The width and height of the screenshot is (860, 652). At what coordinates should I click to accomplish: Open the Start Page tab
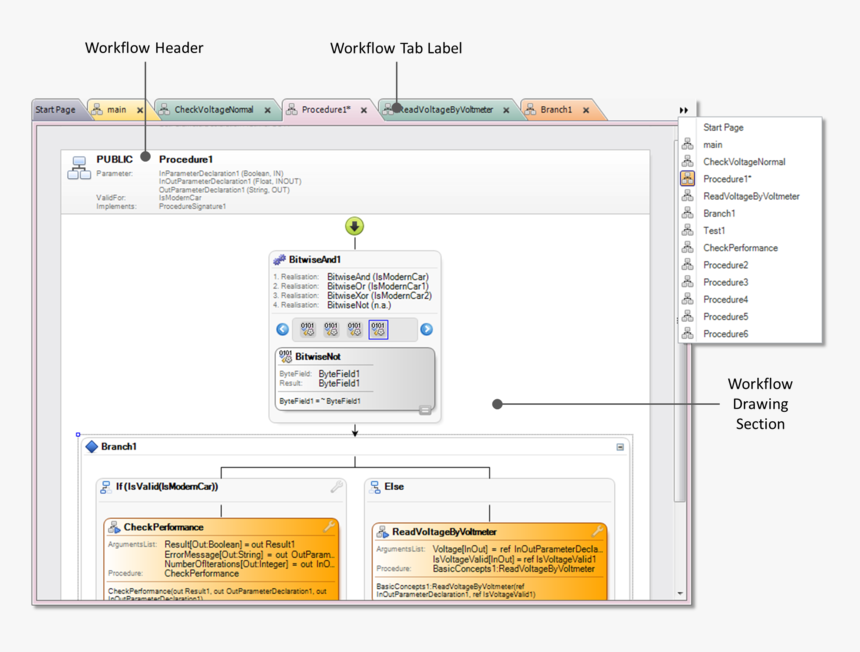(x=55, y=110)
